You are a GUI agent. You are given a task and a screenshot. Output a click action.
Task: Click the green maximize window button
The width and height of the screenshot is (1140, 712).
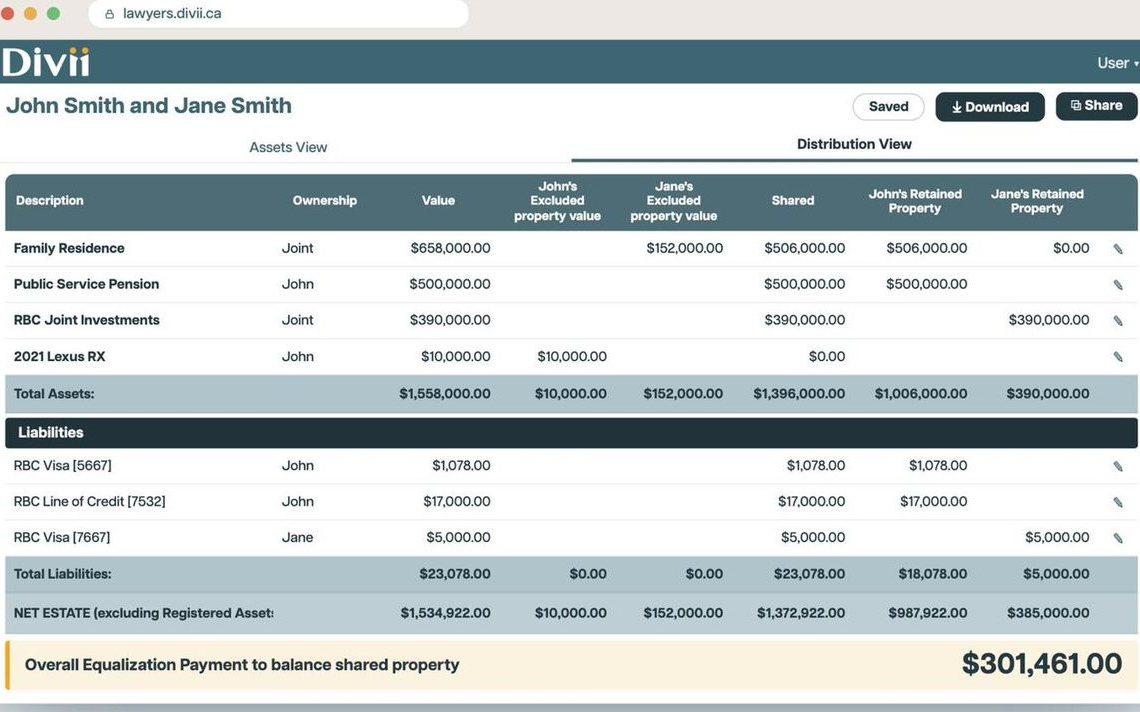point(53,13)
